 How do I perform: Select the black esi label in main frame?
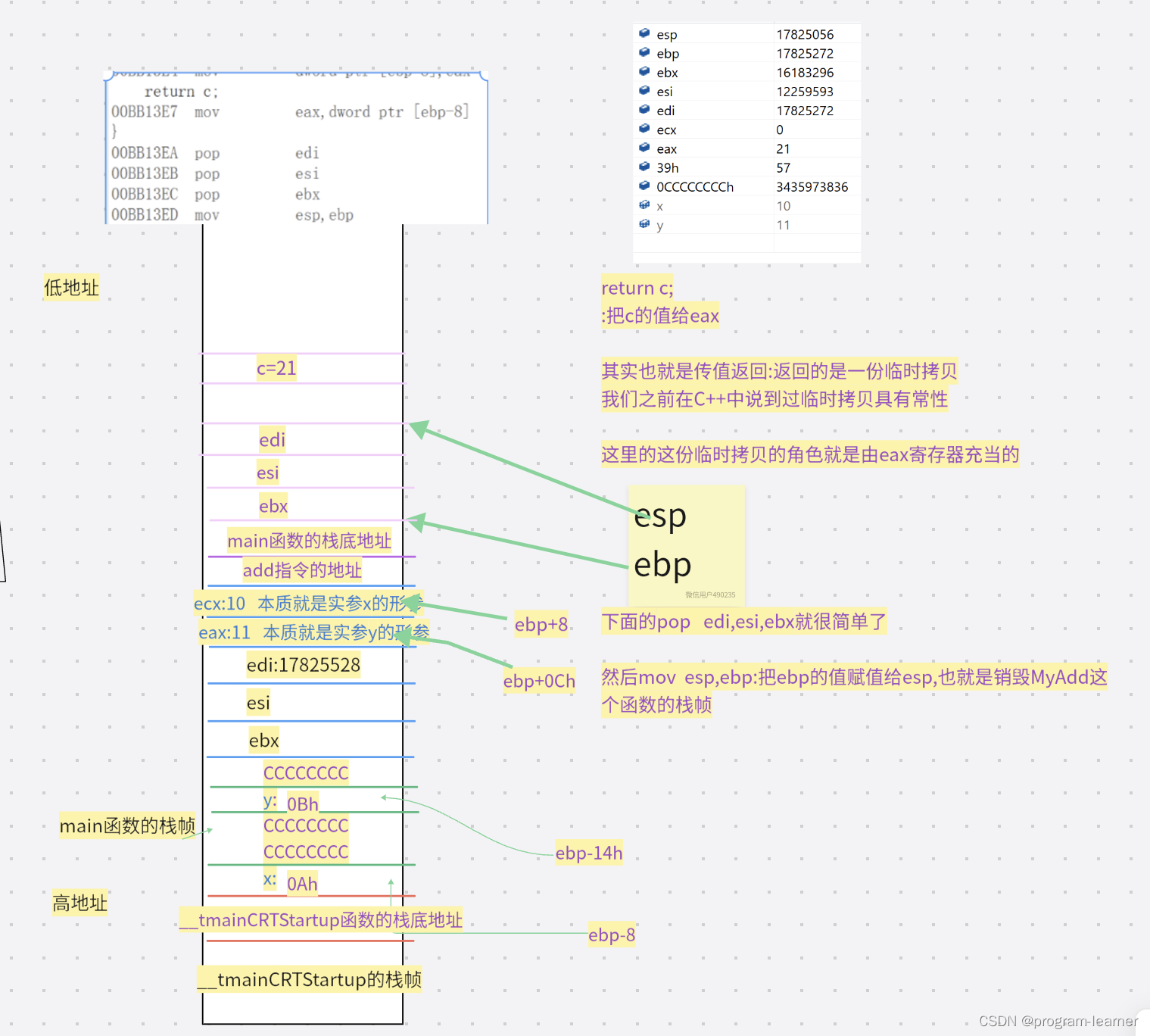(258, 703)
